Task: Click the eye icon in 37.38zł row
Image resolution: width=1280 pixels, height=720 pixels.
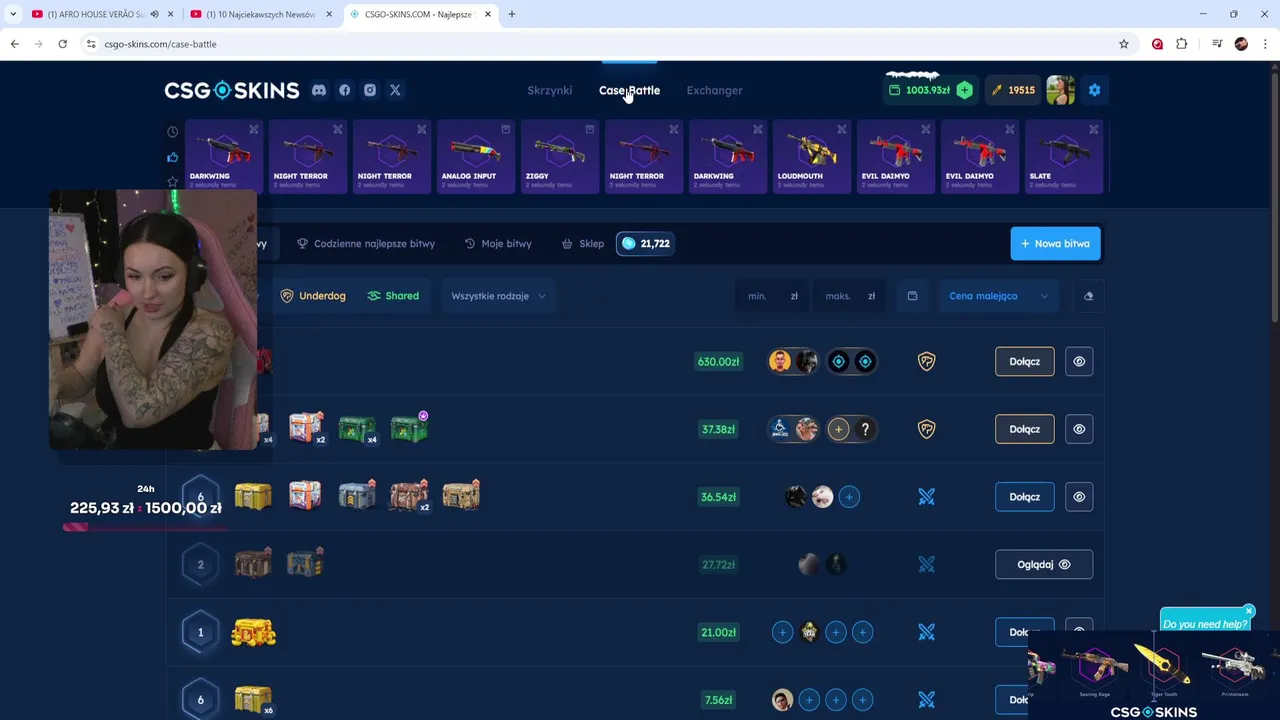Action: [x=1079, y=429]
